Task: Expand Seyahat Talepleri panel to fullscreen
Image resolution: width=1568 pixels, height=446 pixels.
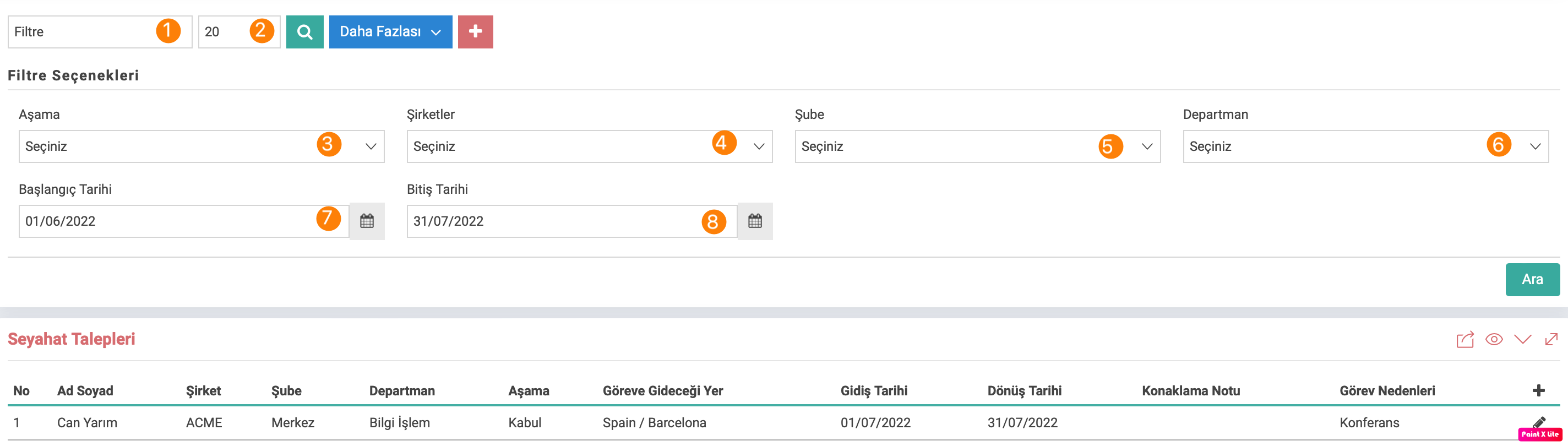Action: pos(1551,339)
